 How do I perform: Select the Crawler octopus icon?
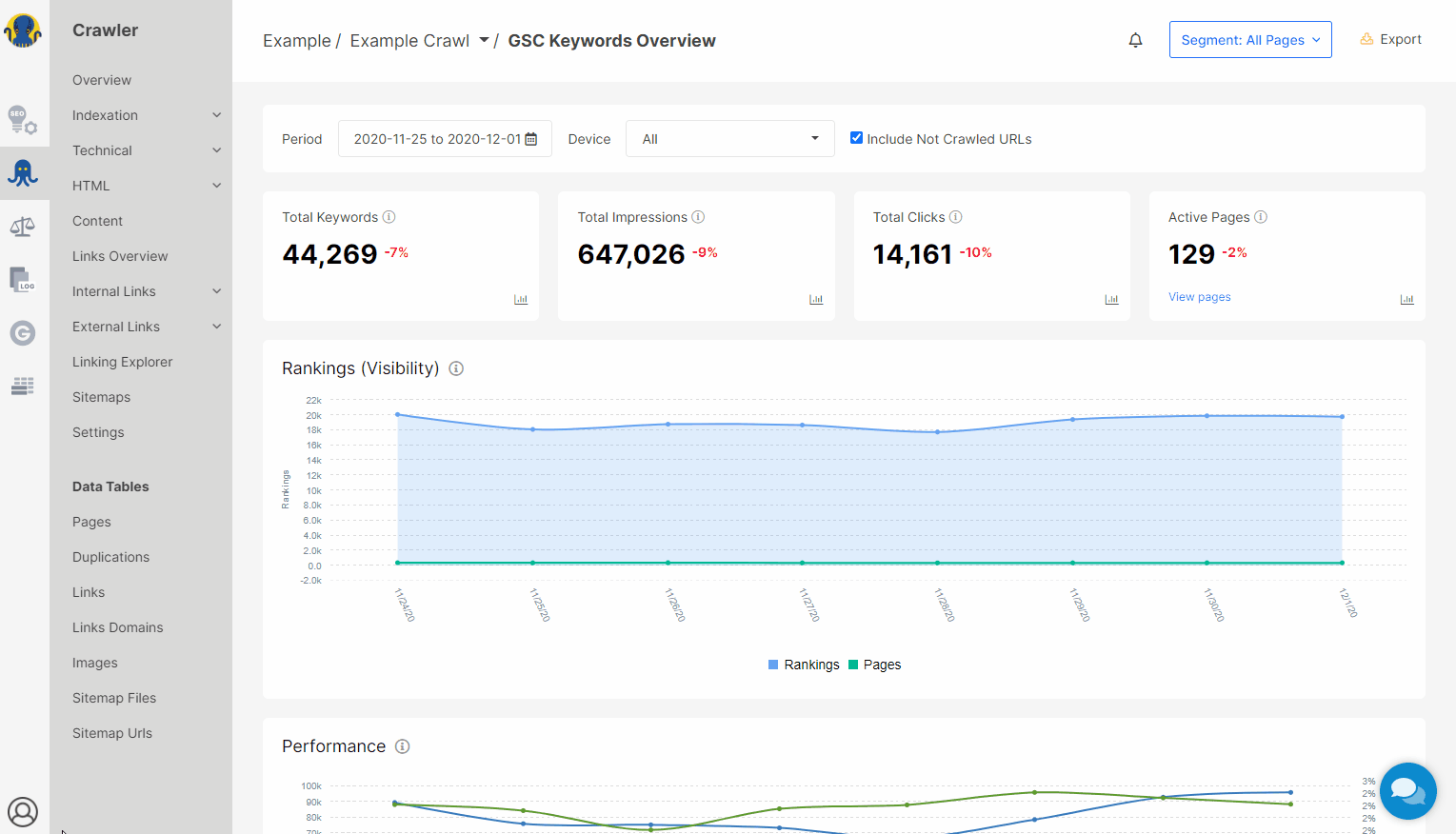(23, 172)
